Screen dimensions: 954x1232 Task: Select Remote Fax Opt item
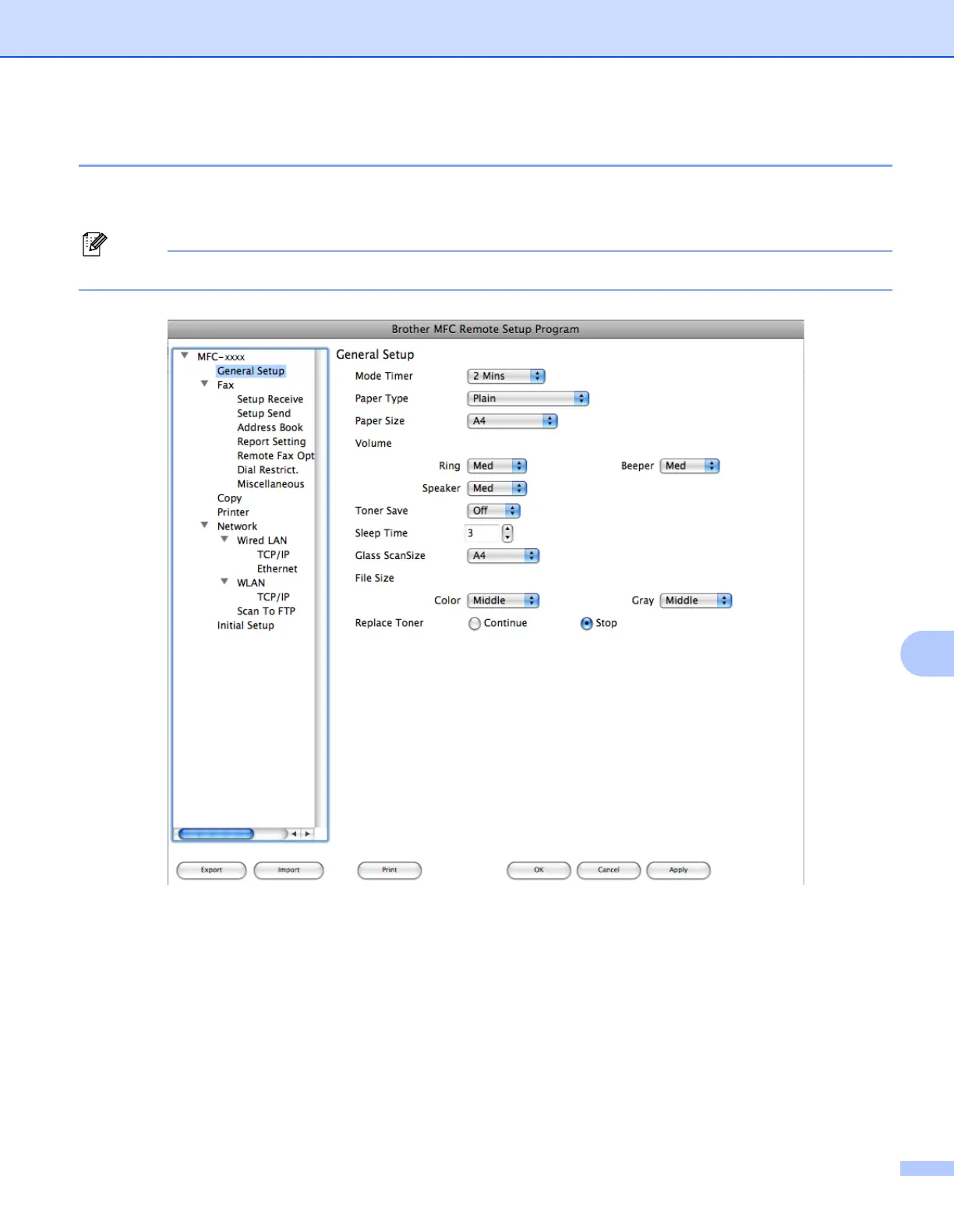(x=276, y=455)
